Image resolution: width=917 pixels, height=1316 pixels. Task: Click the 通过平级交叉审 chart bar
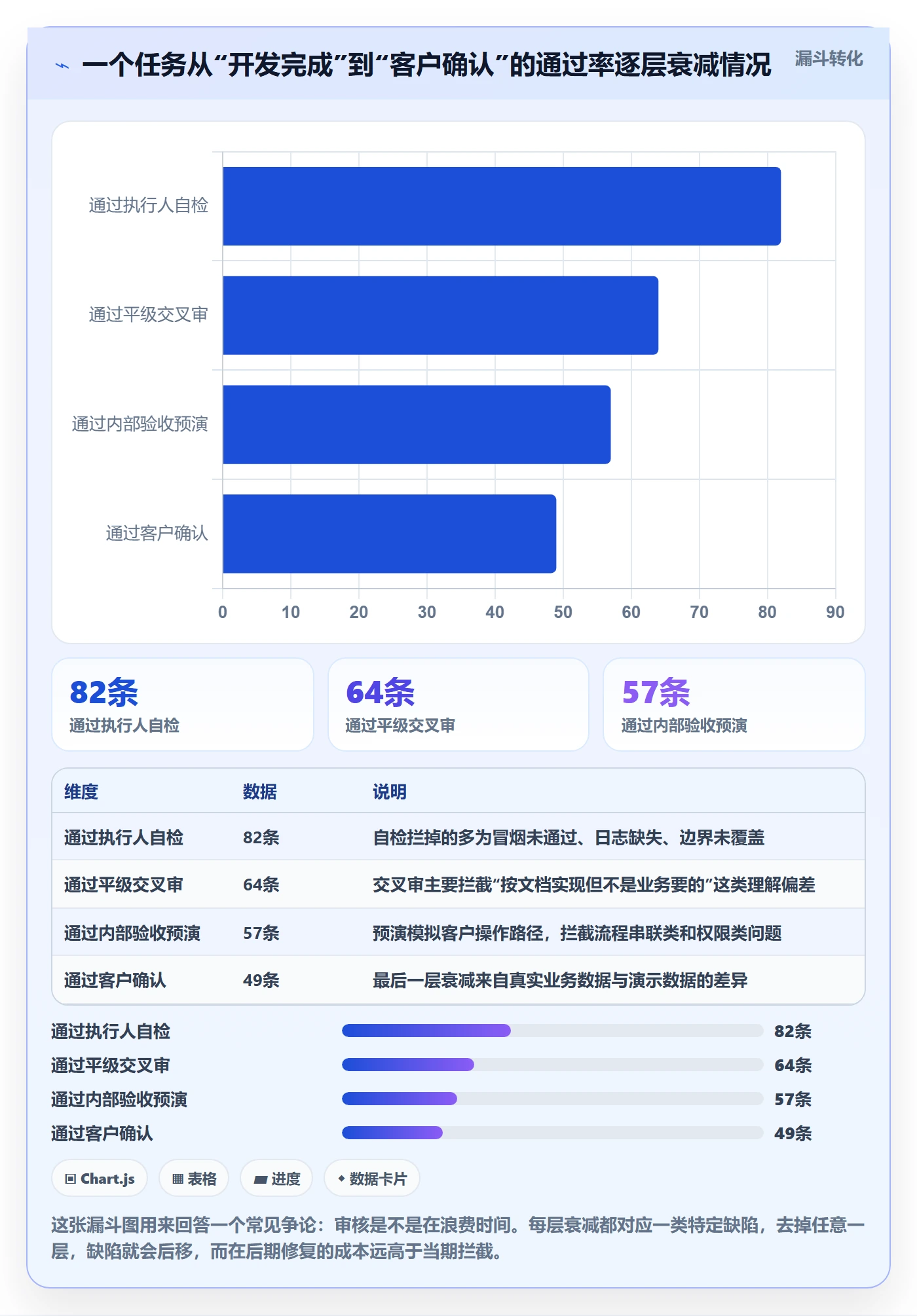[x=440, y=315]
